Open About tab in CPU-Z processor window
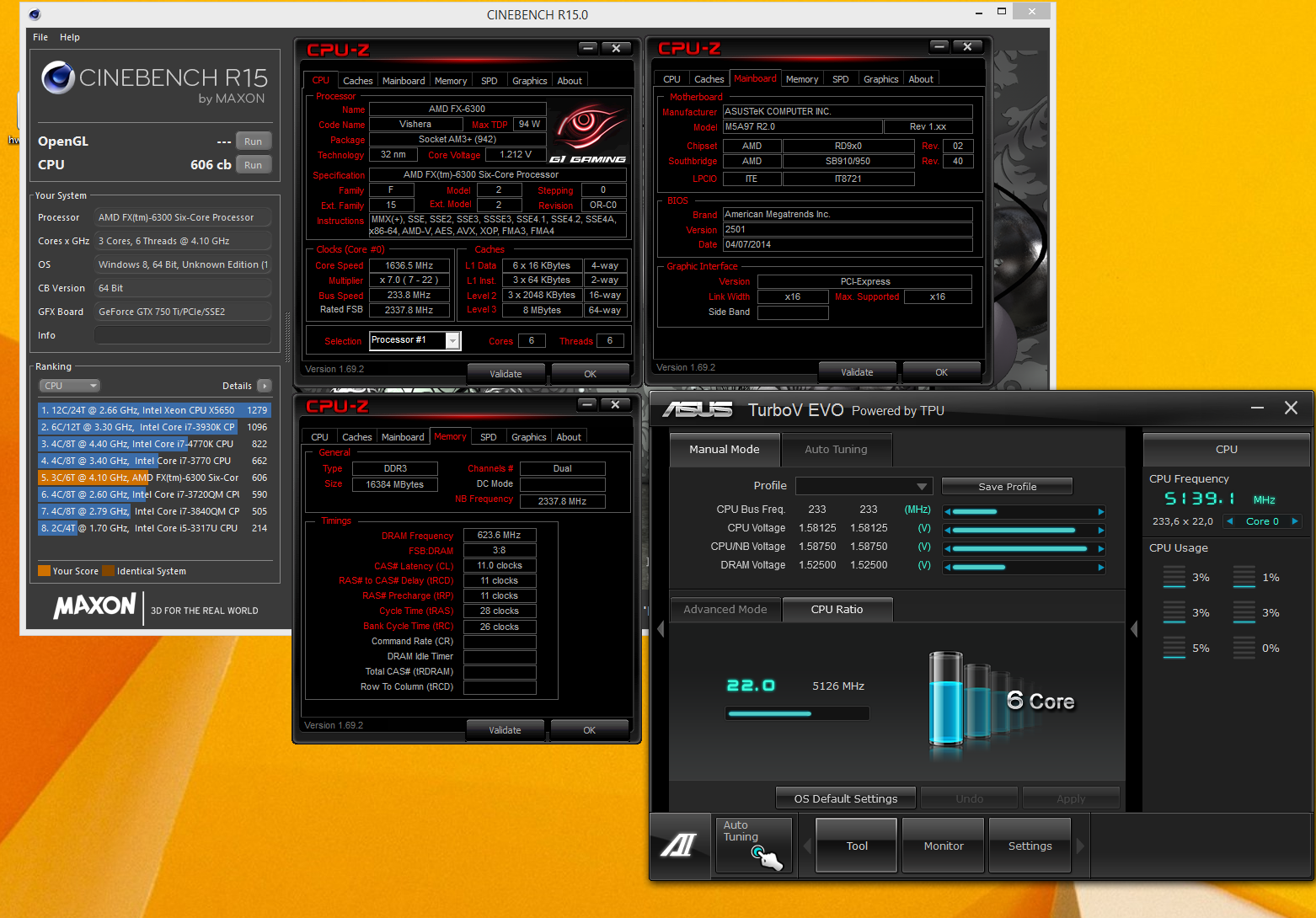Screen dimensions: 1316x918 (x=570, y=81)
